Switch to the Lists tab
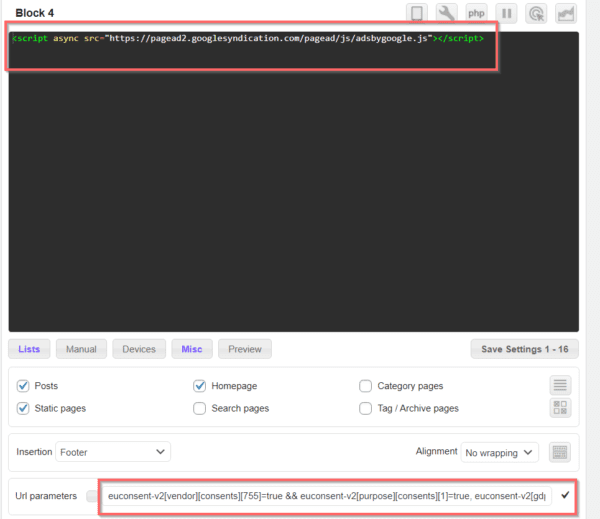 click(x=29, y=349)
